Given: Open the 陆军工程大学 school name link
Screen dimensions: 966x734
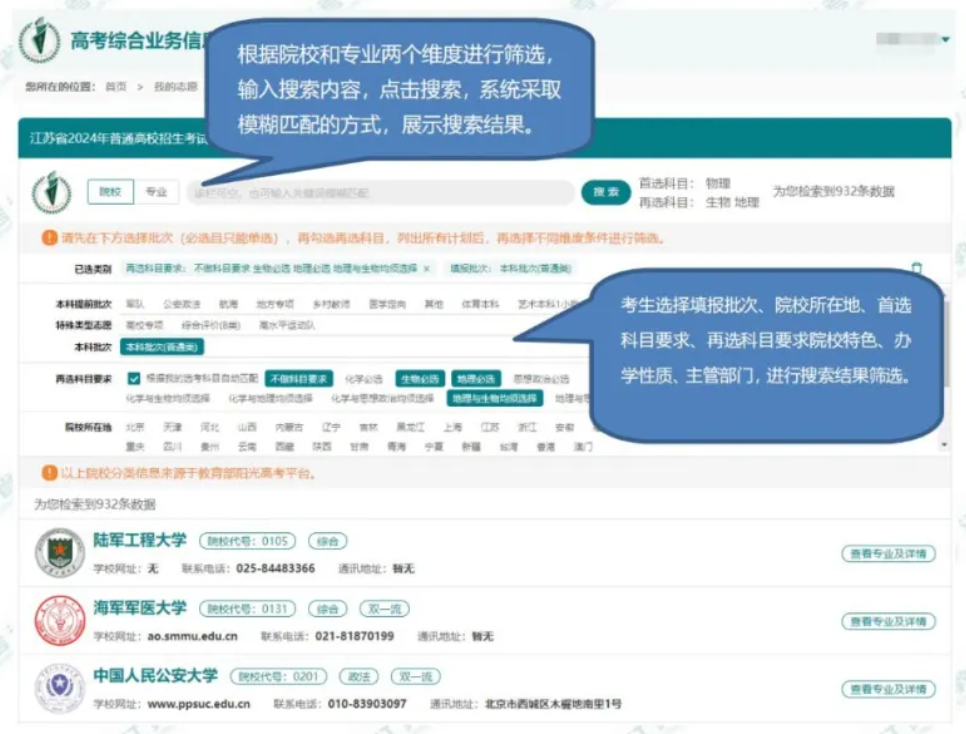Looking at the screenshot, I should click(x=140, y=540).
